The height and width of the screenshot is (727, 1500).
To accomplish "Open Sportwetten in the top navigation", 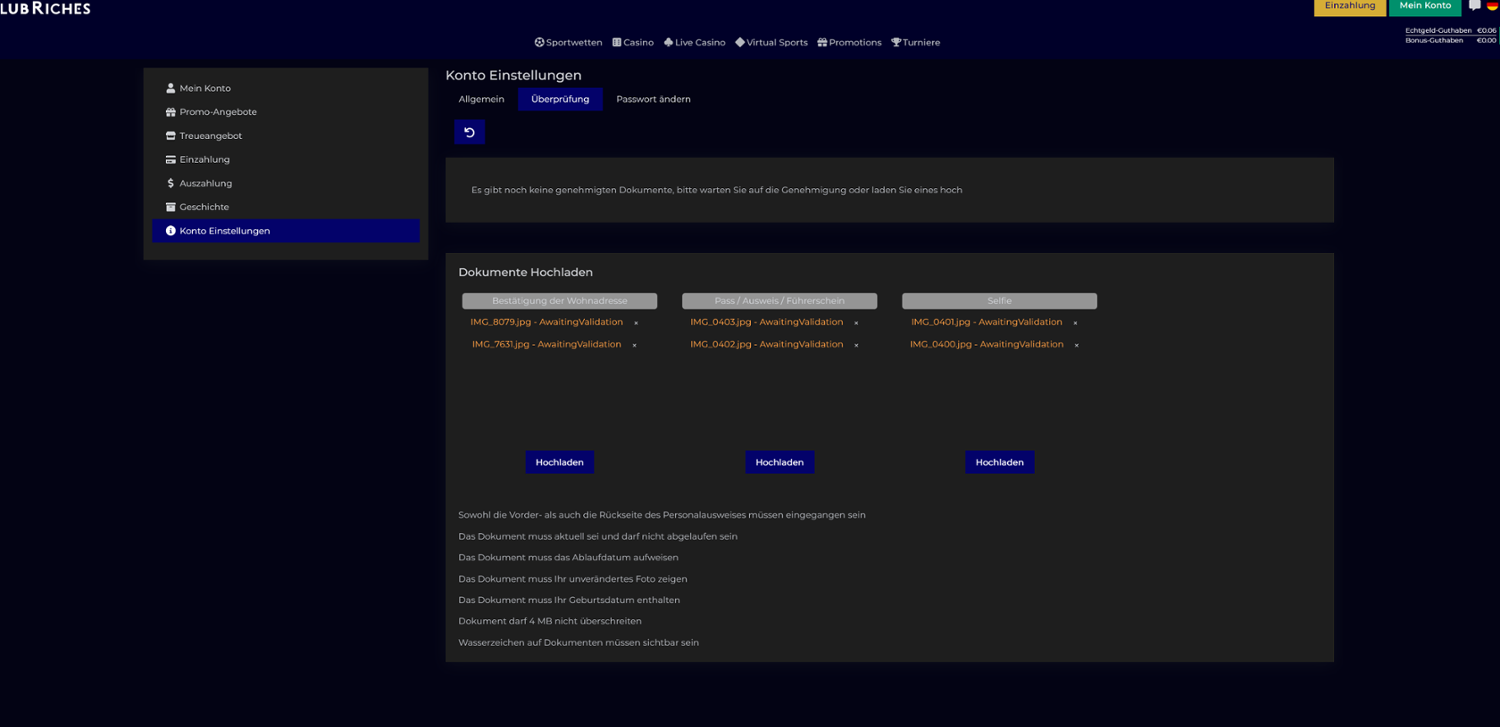I will click(x=568, y=43).
